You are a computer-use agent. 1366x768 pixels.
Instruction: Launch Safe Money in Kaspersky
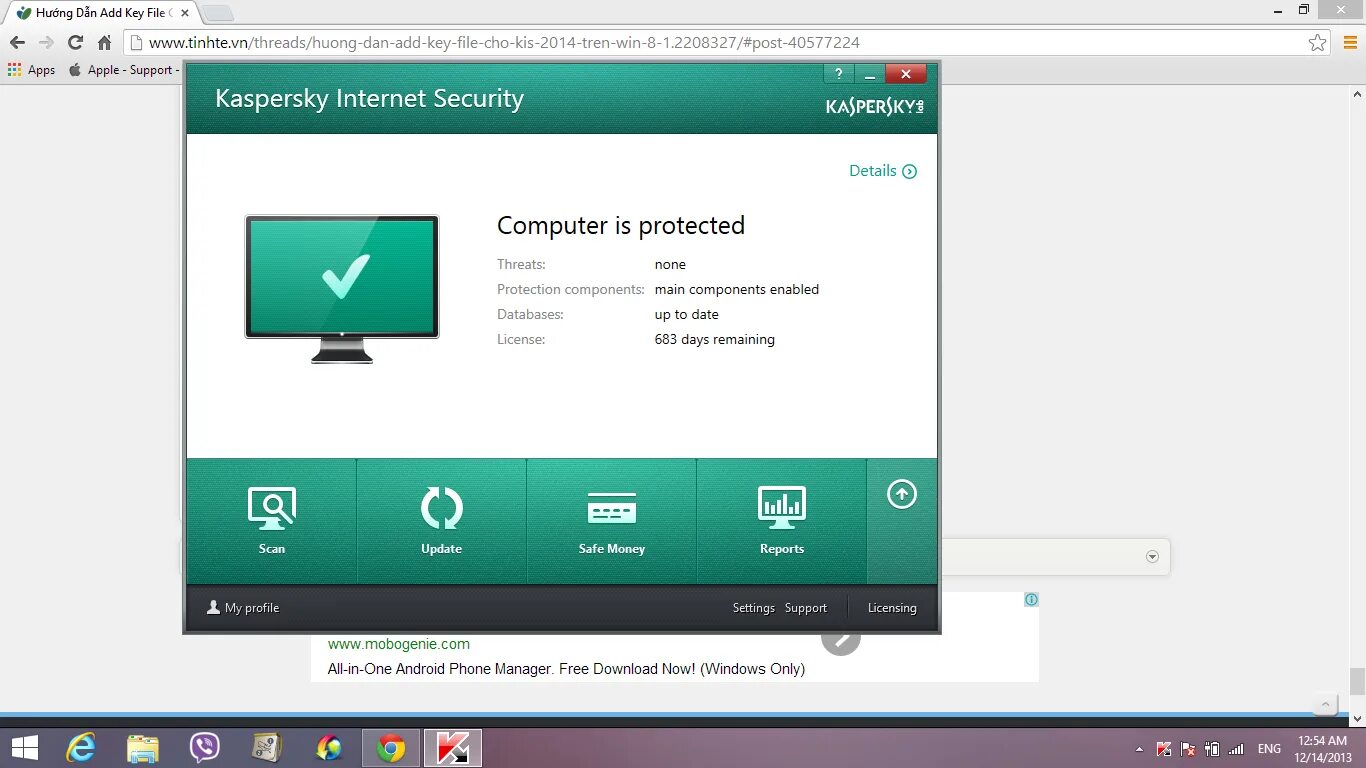tap(611, 521)
